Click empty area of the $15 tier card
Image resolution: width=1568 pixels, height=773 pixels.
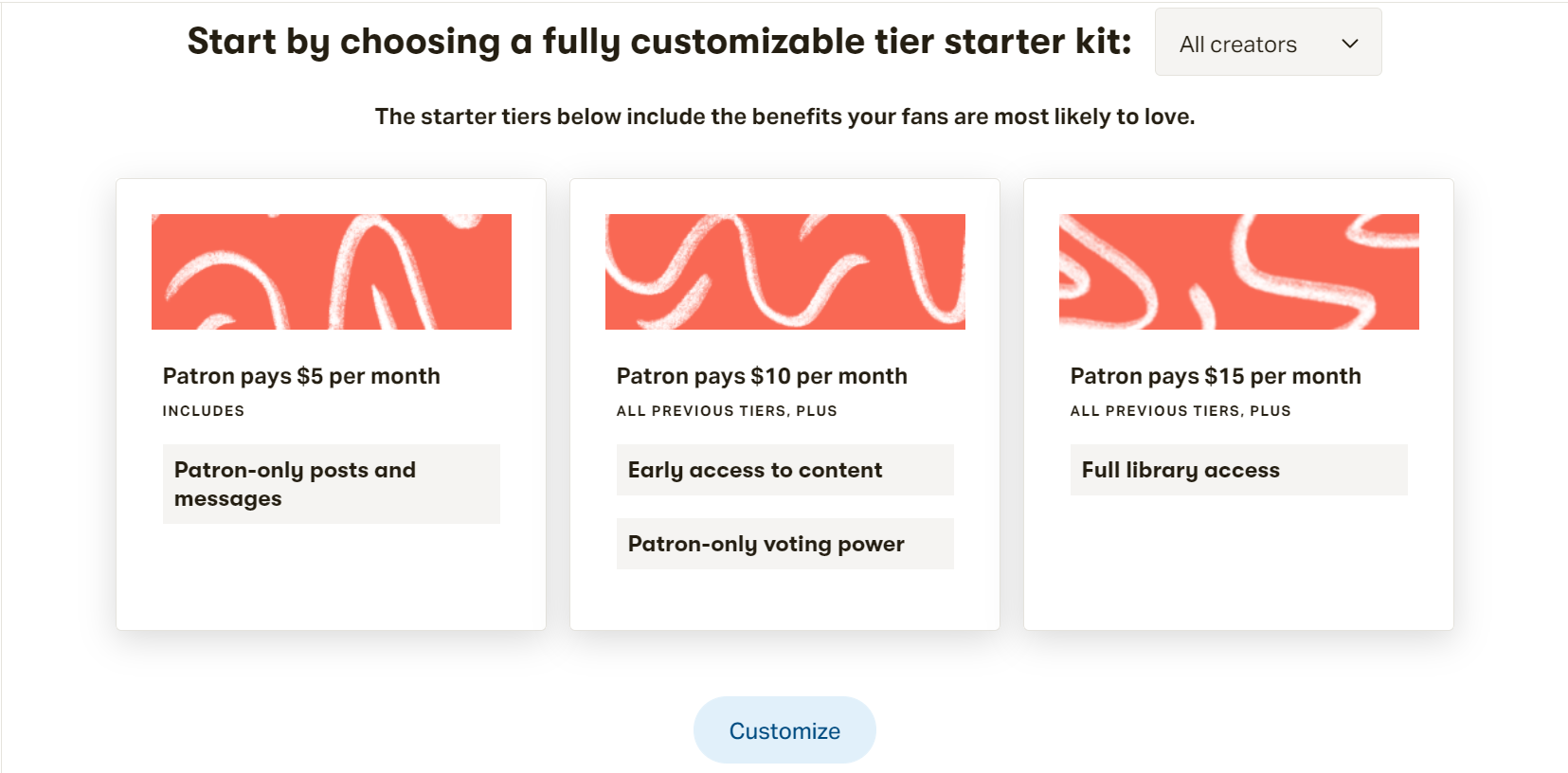point(1239,568)
